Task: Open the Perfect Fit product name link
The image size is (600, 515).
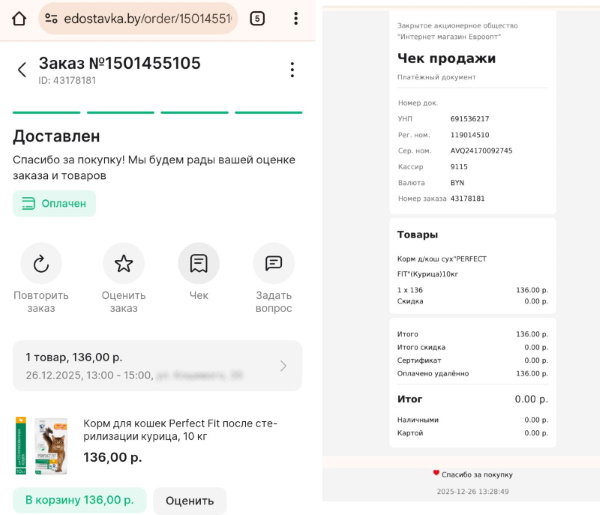Action: tap(180, 430)
